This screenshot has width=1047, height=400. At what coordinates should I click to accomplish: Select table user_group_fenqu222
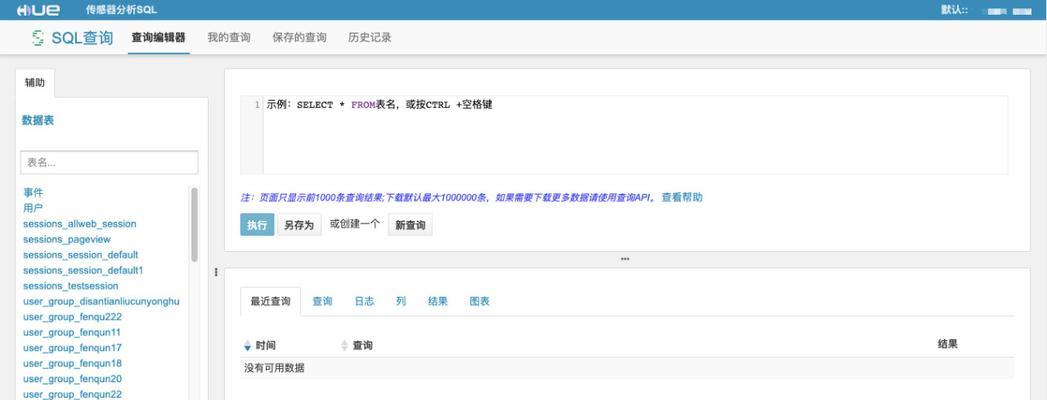(73, 317)
